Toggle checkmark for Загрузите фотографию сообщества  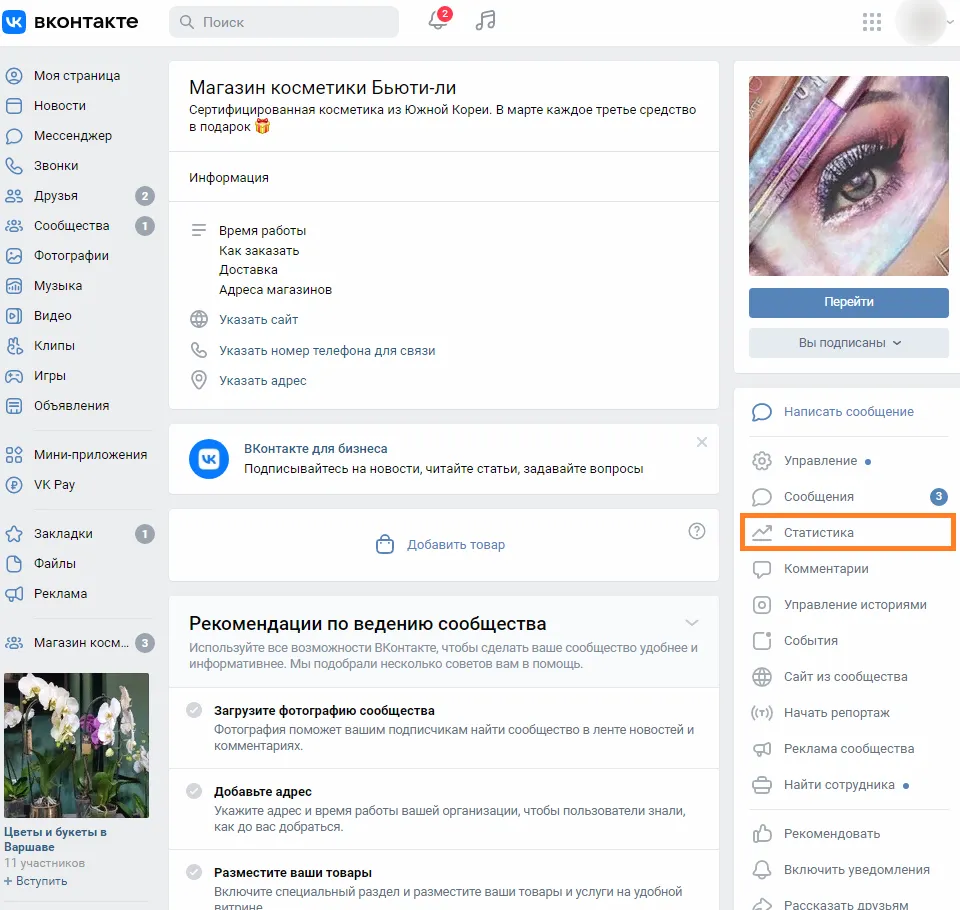[194, 710]
